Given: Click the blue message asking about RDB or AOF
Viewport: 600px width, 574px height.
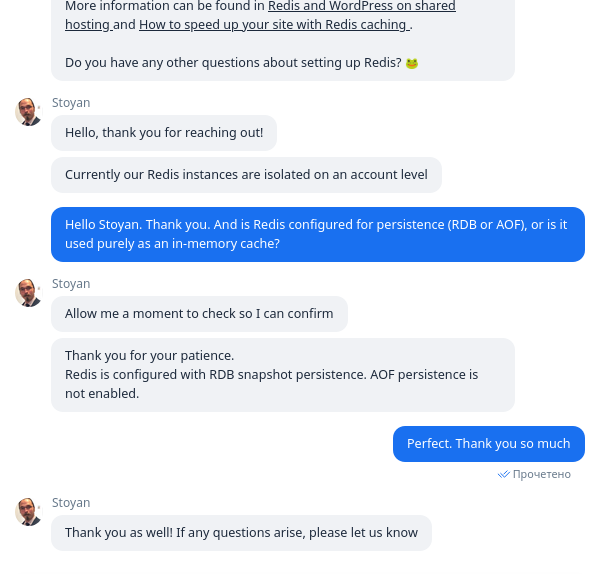Looking at the screenshot, I should (318, 234).
